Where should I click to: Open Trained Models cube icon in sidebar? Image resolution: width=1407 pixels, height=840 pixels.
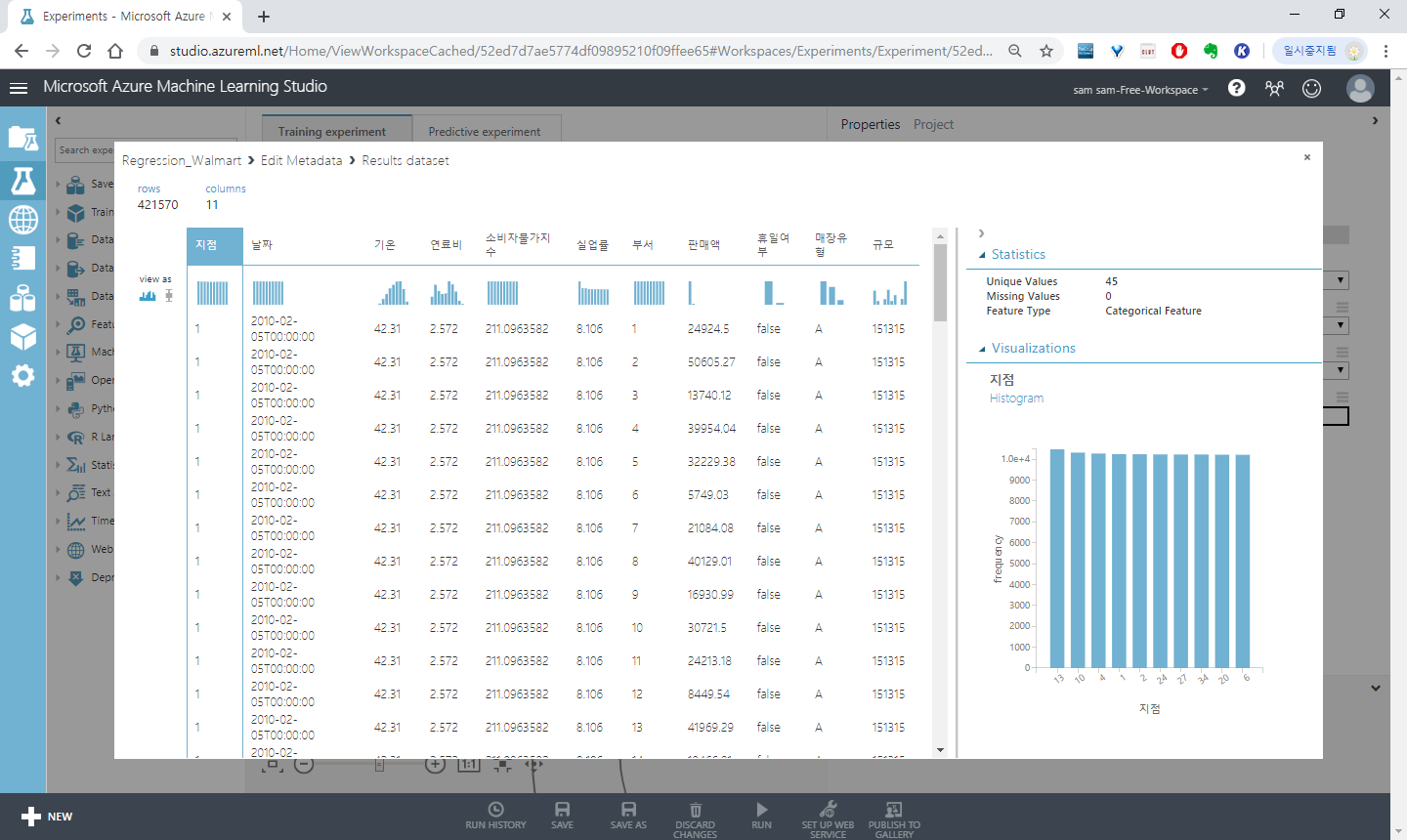point(22,337)
